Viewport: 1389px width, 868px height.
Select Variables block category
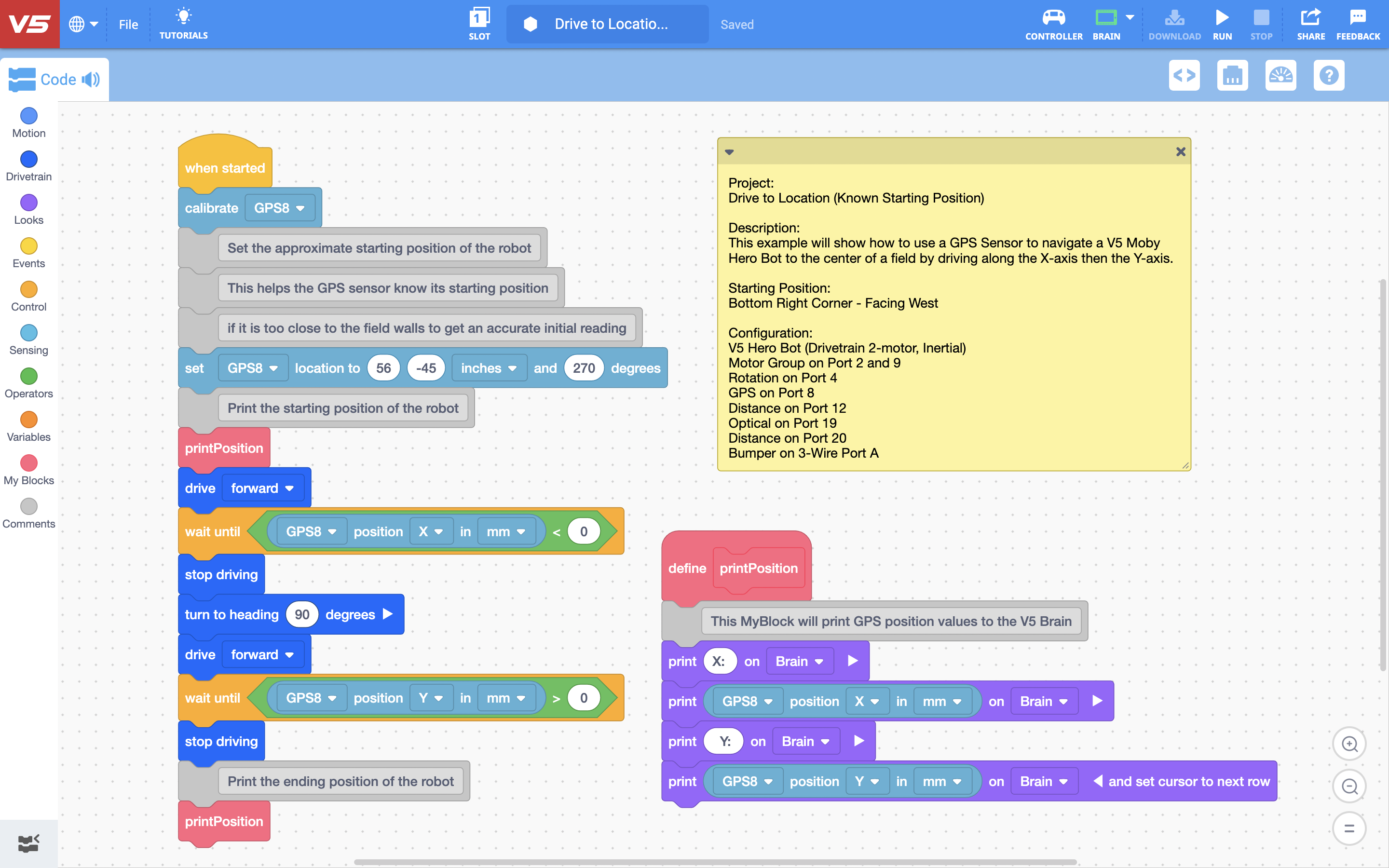(x=29, y=427)
